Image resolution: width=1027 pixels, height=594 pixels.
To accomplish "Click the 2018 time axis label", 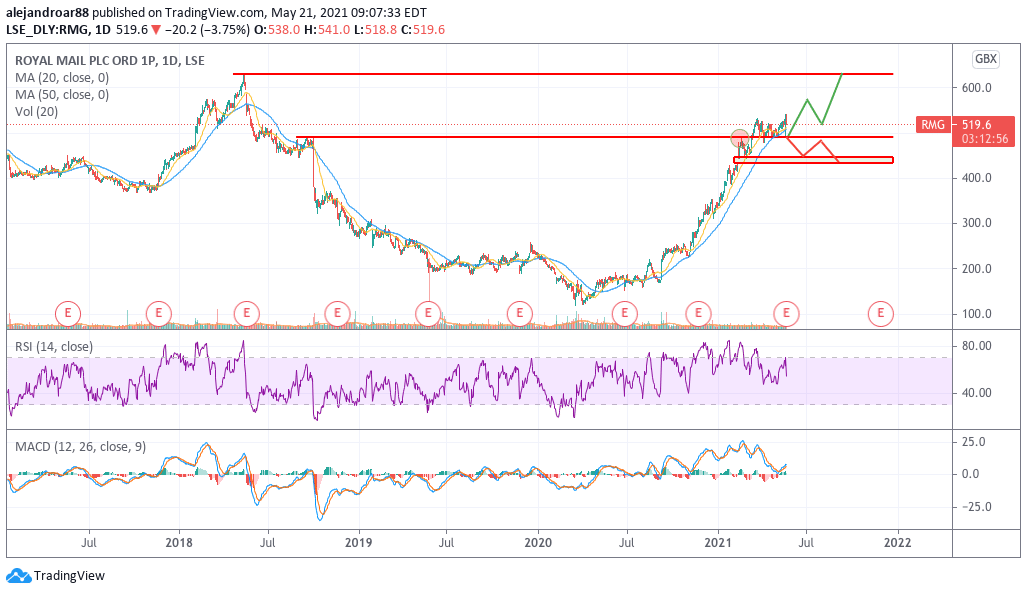I will tap(179, 542).
